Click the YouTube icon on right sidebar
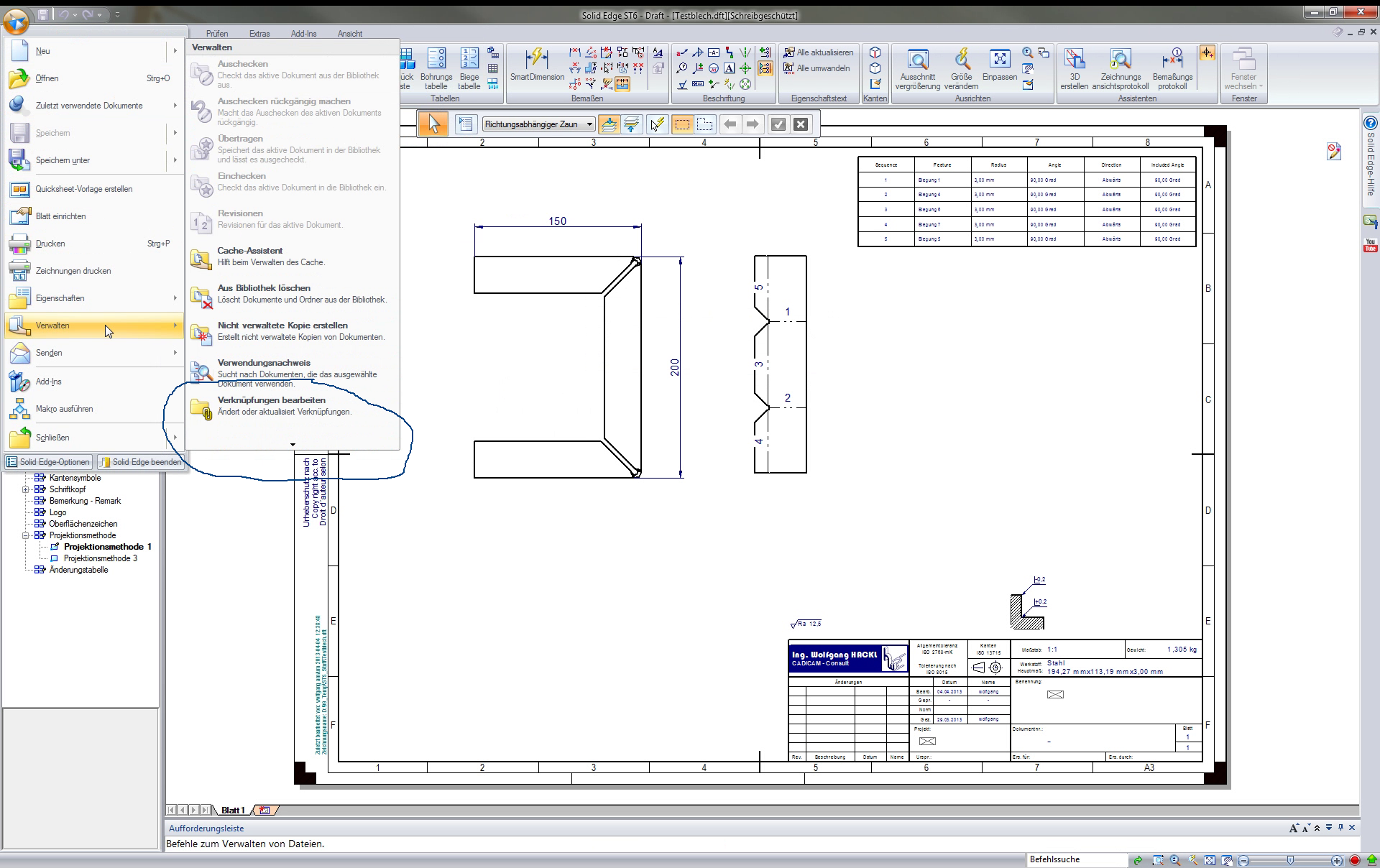 1371,245
